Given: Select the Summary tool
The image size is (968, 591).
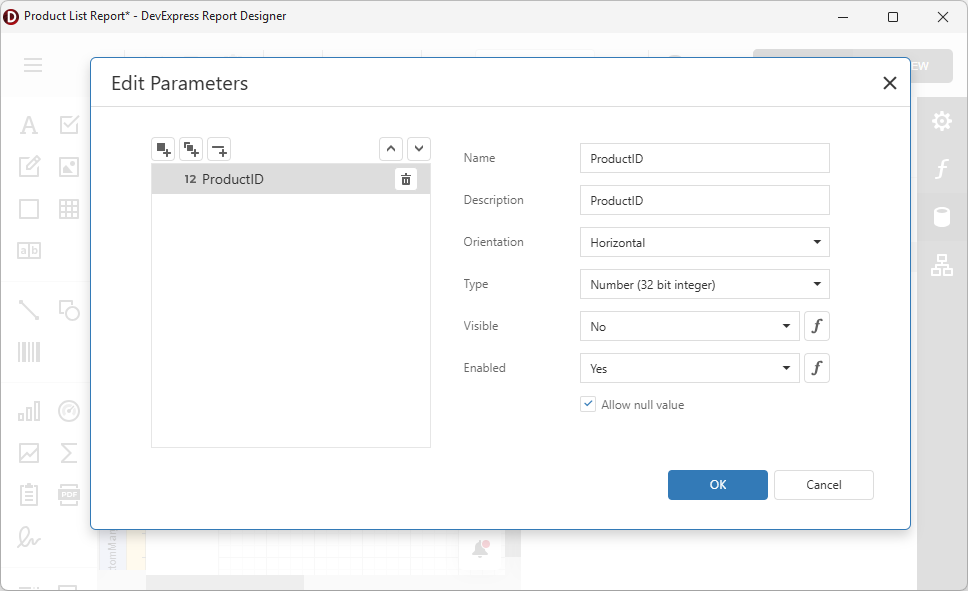Looking at the screenshot, I should point(68,452).
